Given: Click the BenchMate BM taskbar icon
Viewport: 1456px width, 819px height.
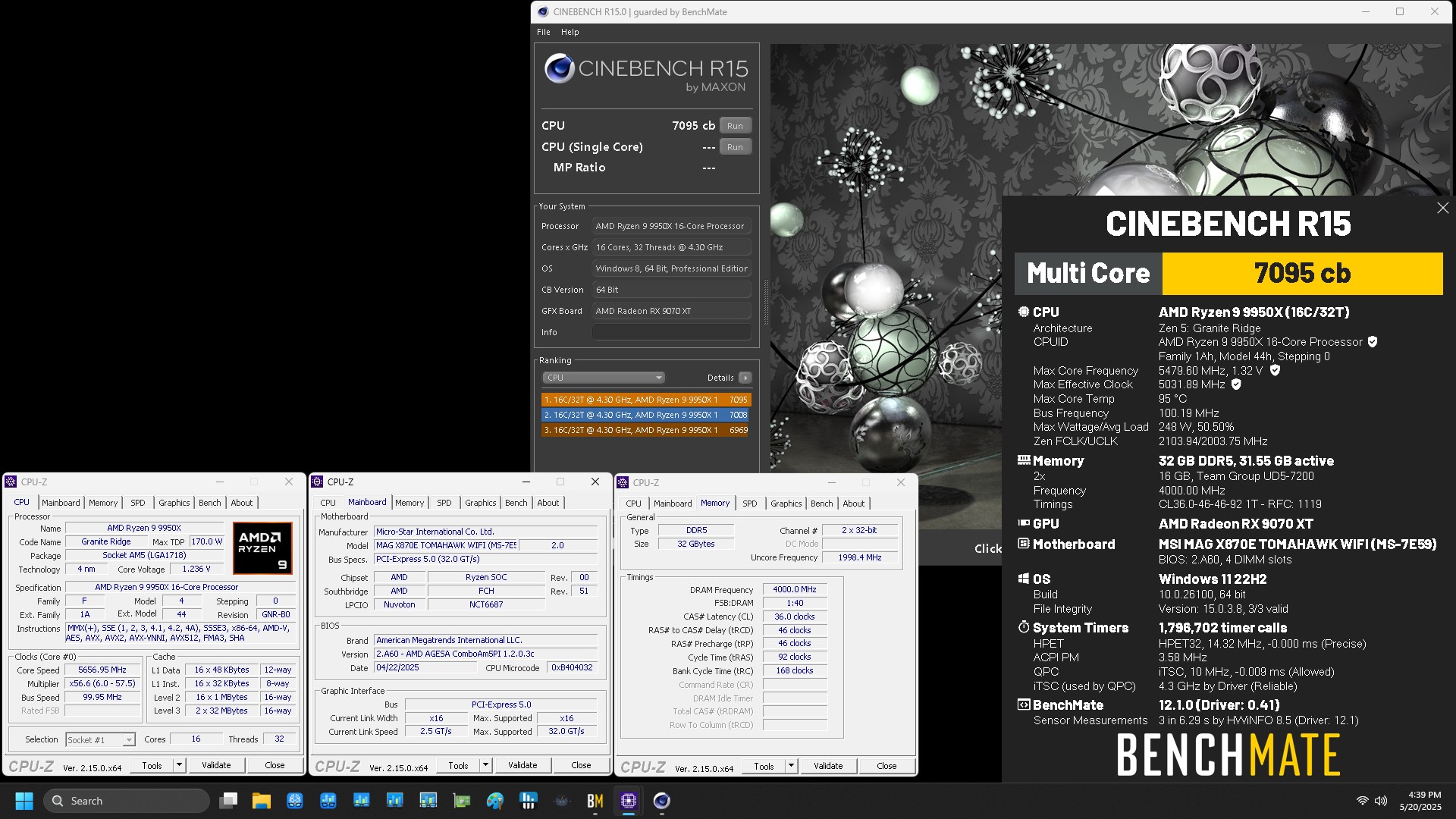Looking at the screenshot, I should (595, 801).
